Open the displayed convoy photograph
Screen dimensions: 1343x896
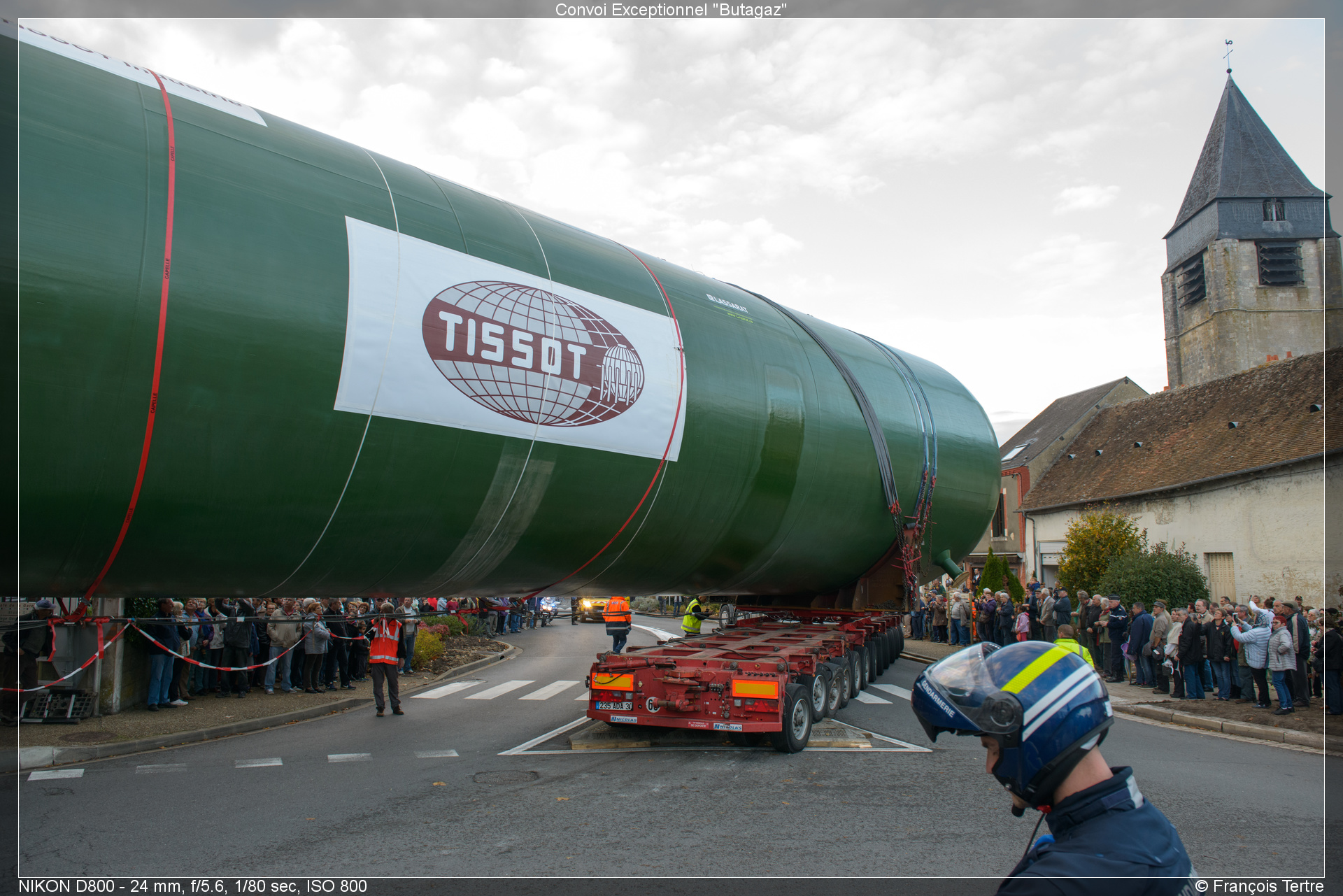(671, 448)
